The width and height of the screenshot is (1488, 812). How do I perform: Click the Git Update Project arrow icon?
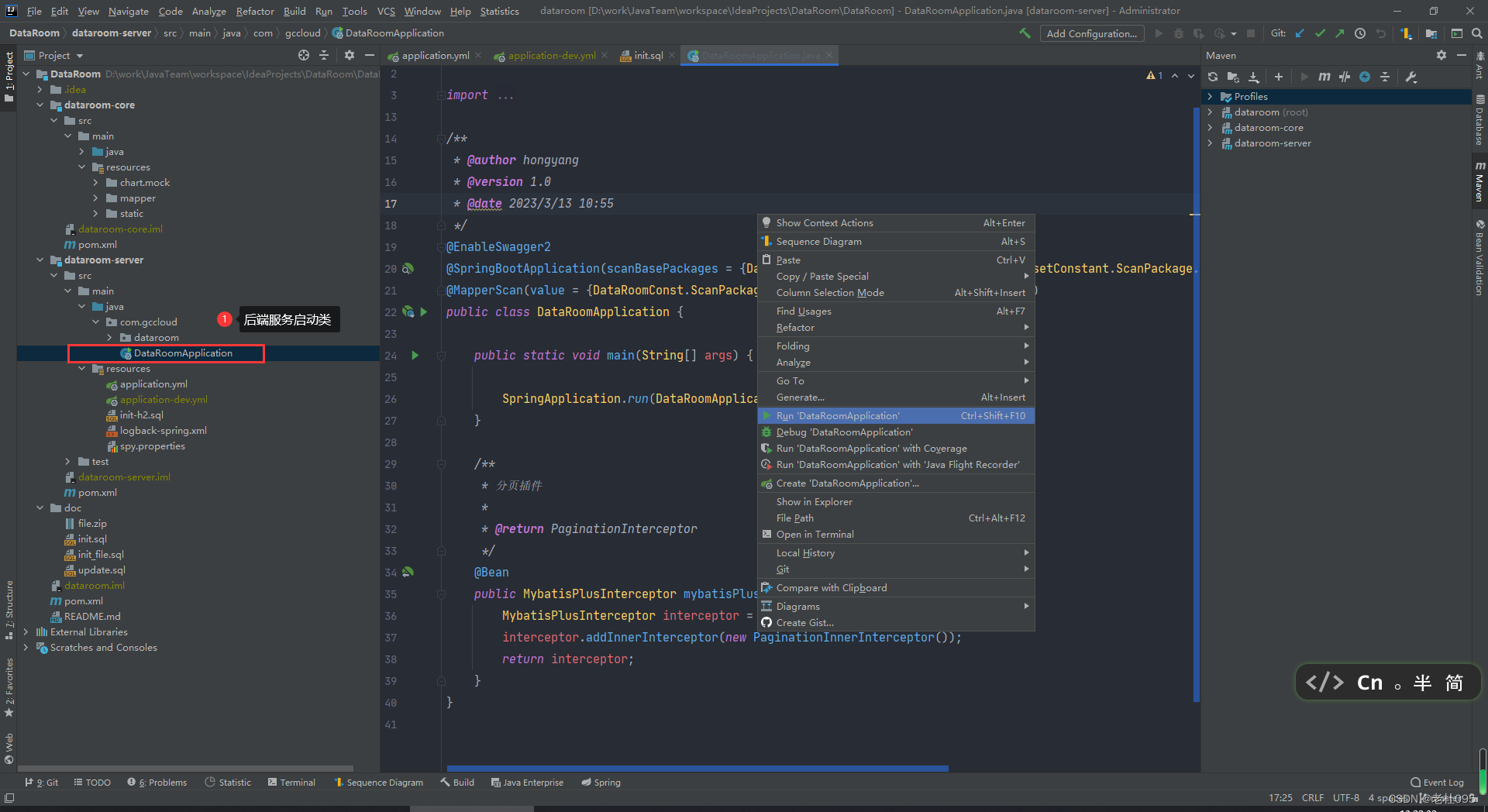[x=1300, y=33]
